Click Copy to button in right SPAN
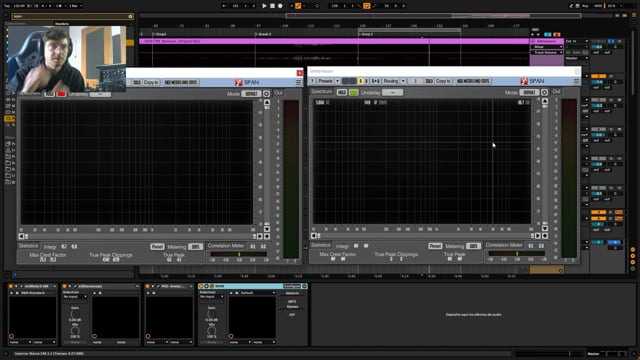 tap(443, 81)
